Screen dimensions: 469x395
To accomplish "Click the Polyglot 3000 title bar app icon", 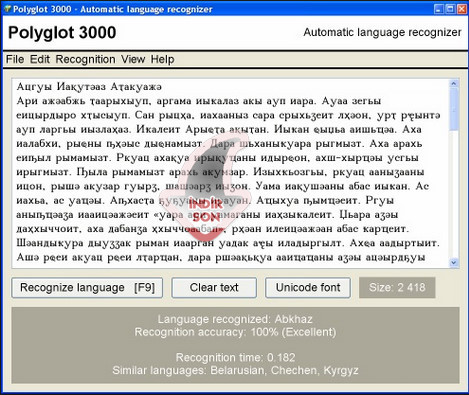I will pos(7,9).
